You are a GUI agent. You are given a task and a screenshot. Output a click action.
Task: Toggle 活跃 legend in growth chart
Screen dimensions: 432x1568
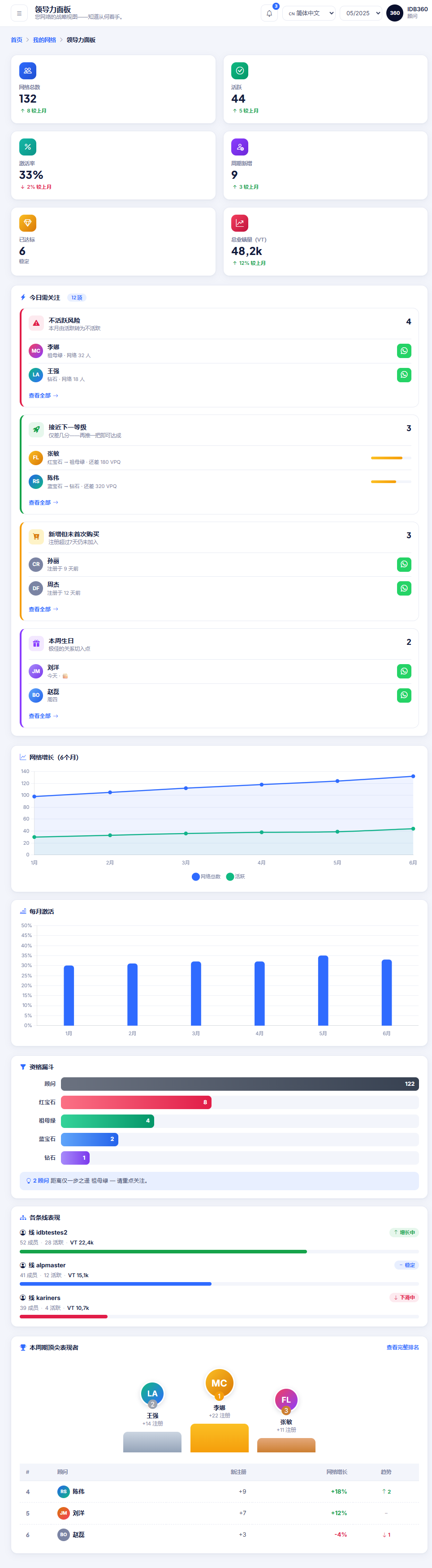(235, 877)
